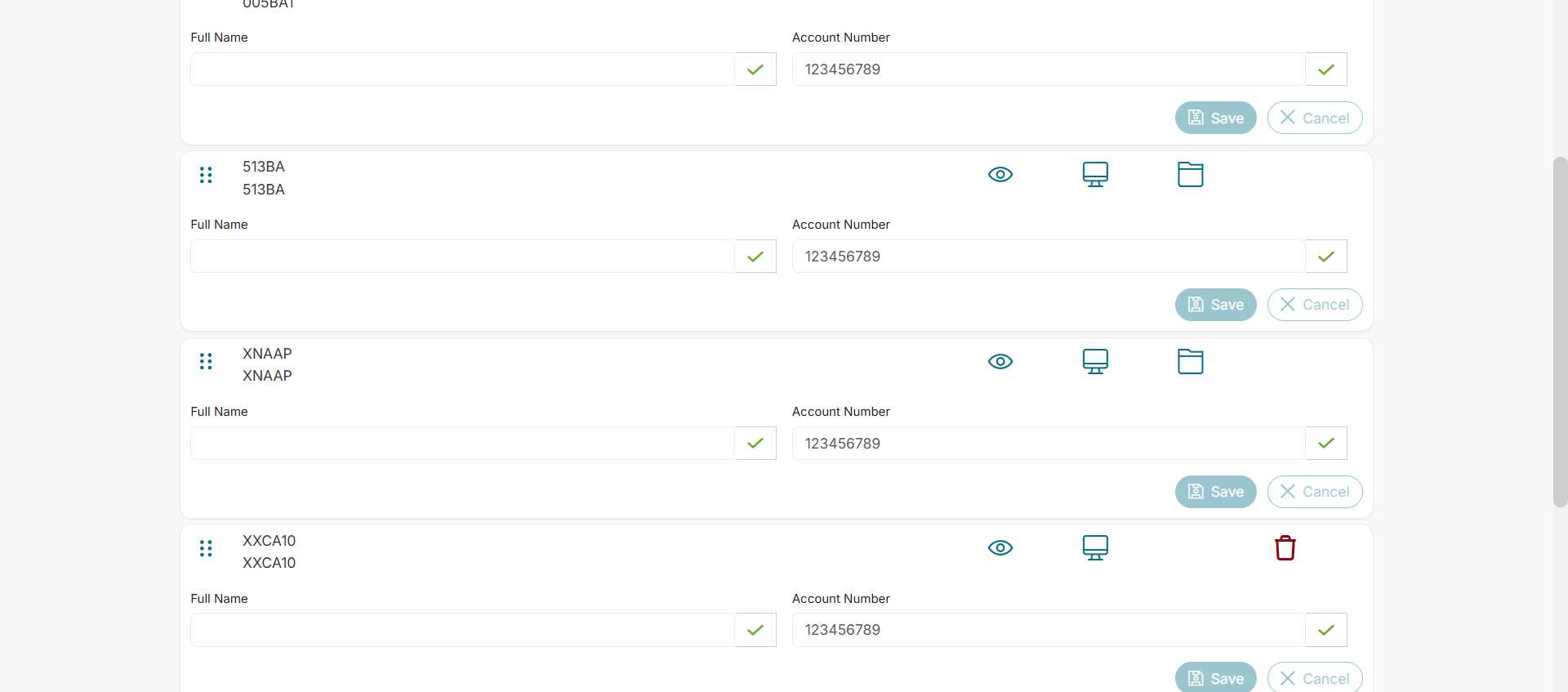
Task: Open the folder icon for 513BA
Action: click(1190, 175)
